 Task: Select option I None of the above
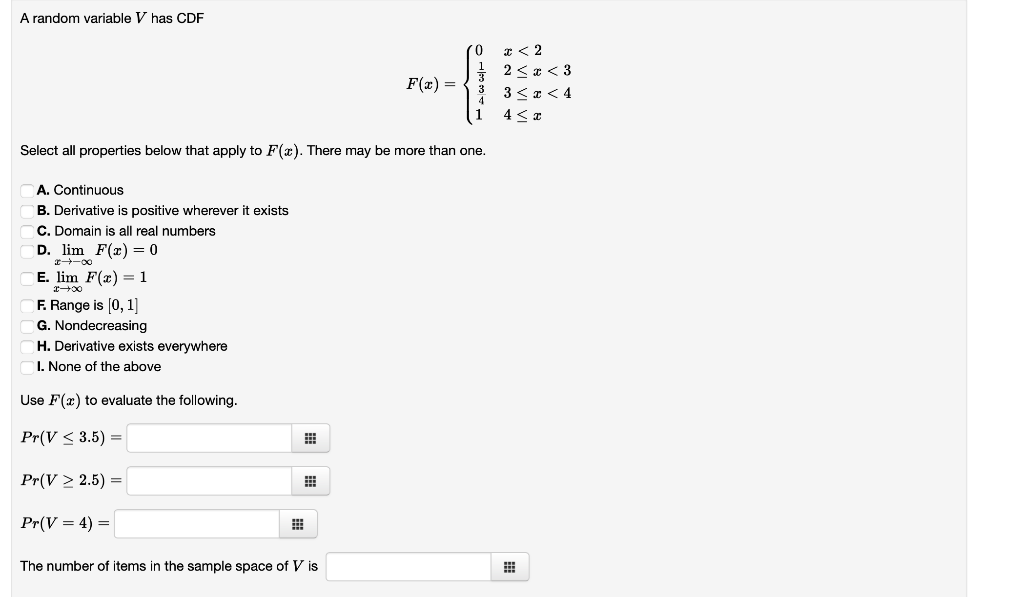click(26, 366)
